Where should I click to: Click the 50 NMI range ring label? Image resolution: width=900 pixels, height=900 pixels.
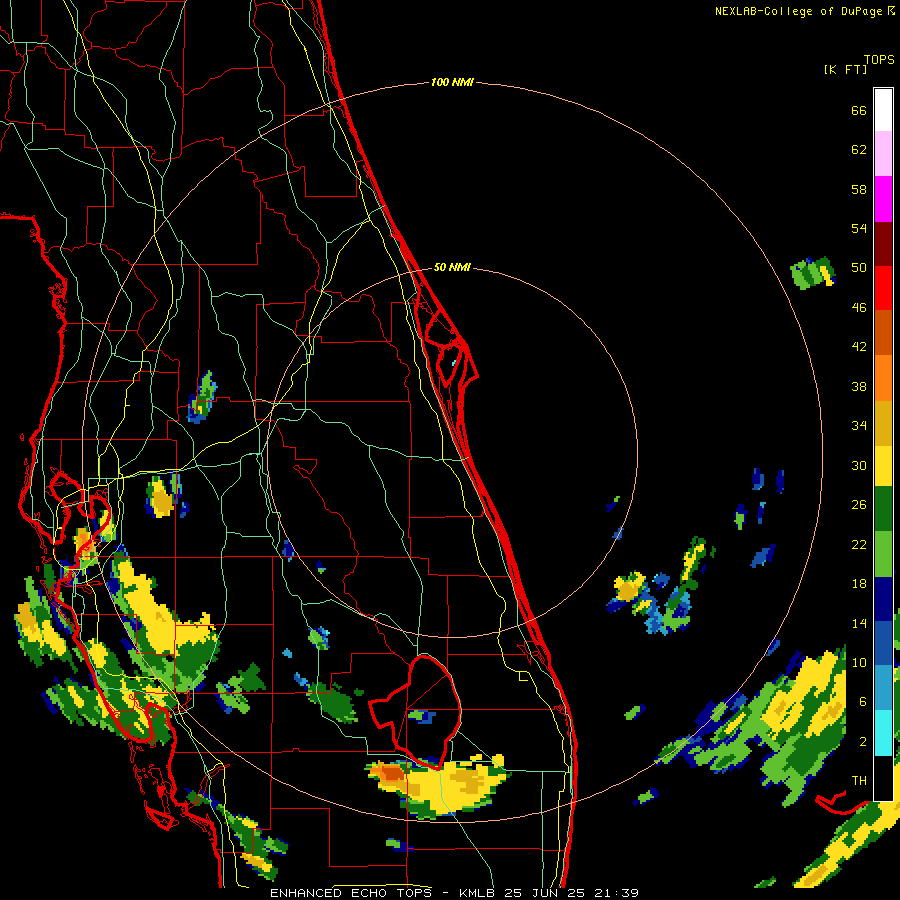point(452,267)
